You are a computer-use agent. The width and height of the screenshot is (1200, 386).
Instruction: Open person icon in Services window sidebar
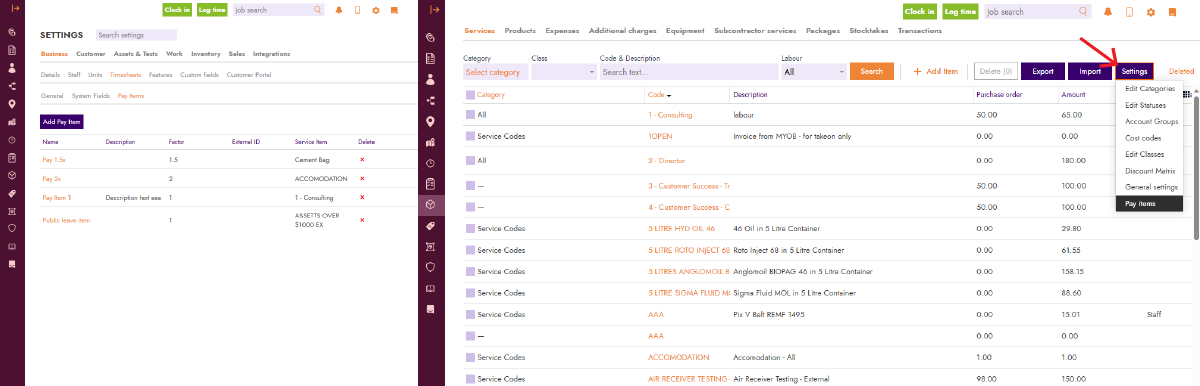click(x=430, y=79)
